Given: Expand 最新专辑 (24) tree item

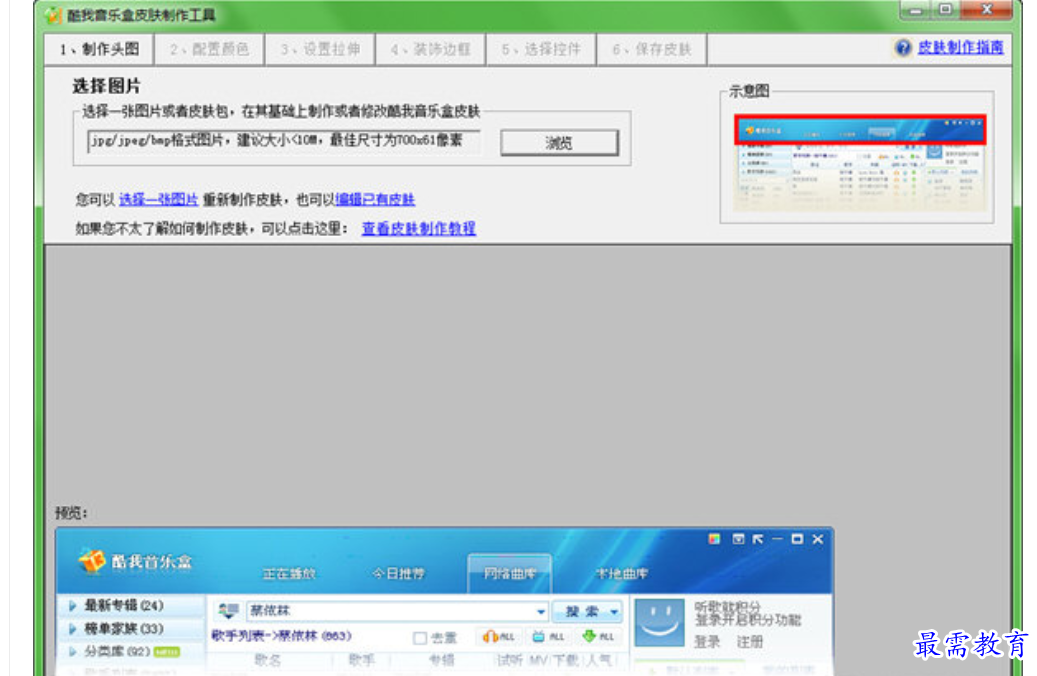Looking at the screenshot, I should coord(72,605).
